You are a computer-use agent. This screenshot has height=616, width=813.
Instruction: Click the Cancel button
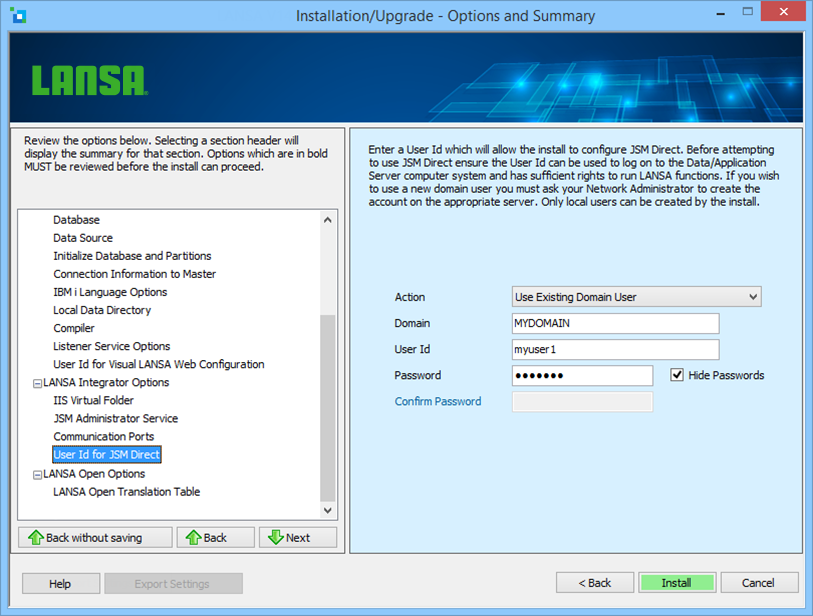759,583
